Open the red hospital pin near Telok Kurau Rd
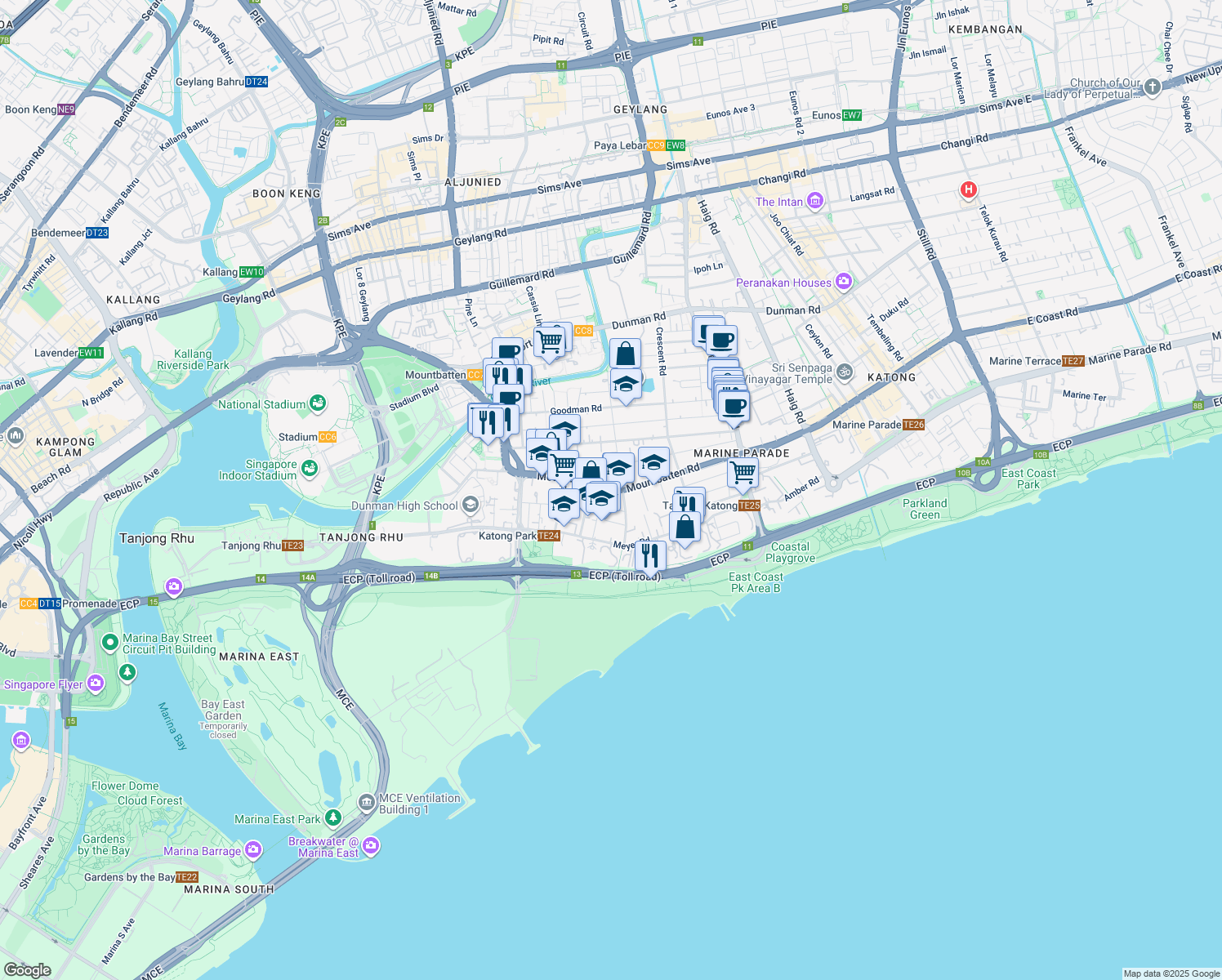Viewport: 1222px width, 980px height. (x=968, y=190)
